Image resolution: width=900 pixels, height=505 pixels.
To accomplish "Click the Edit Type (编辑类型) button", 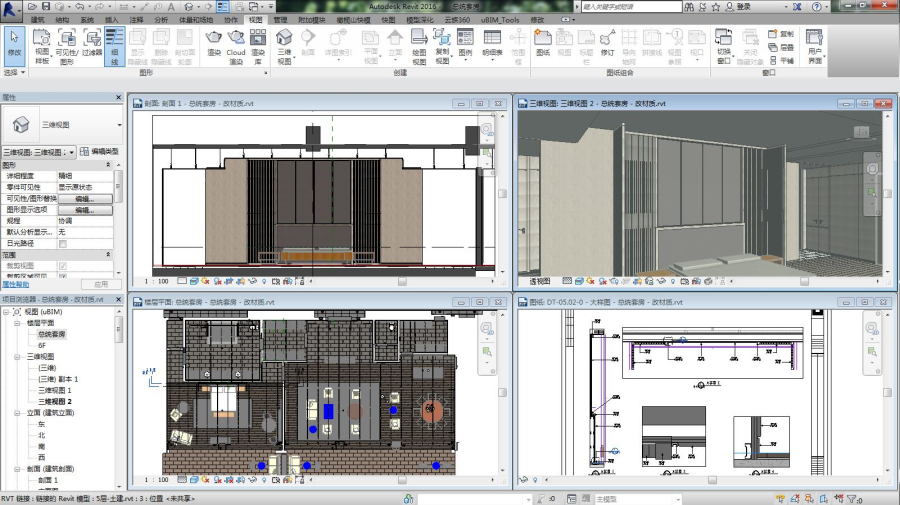I will point(99,152).
